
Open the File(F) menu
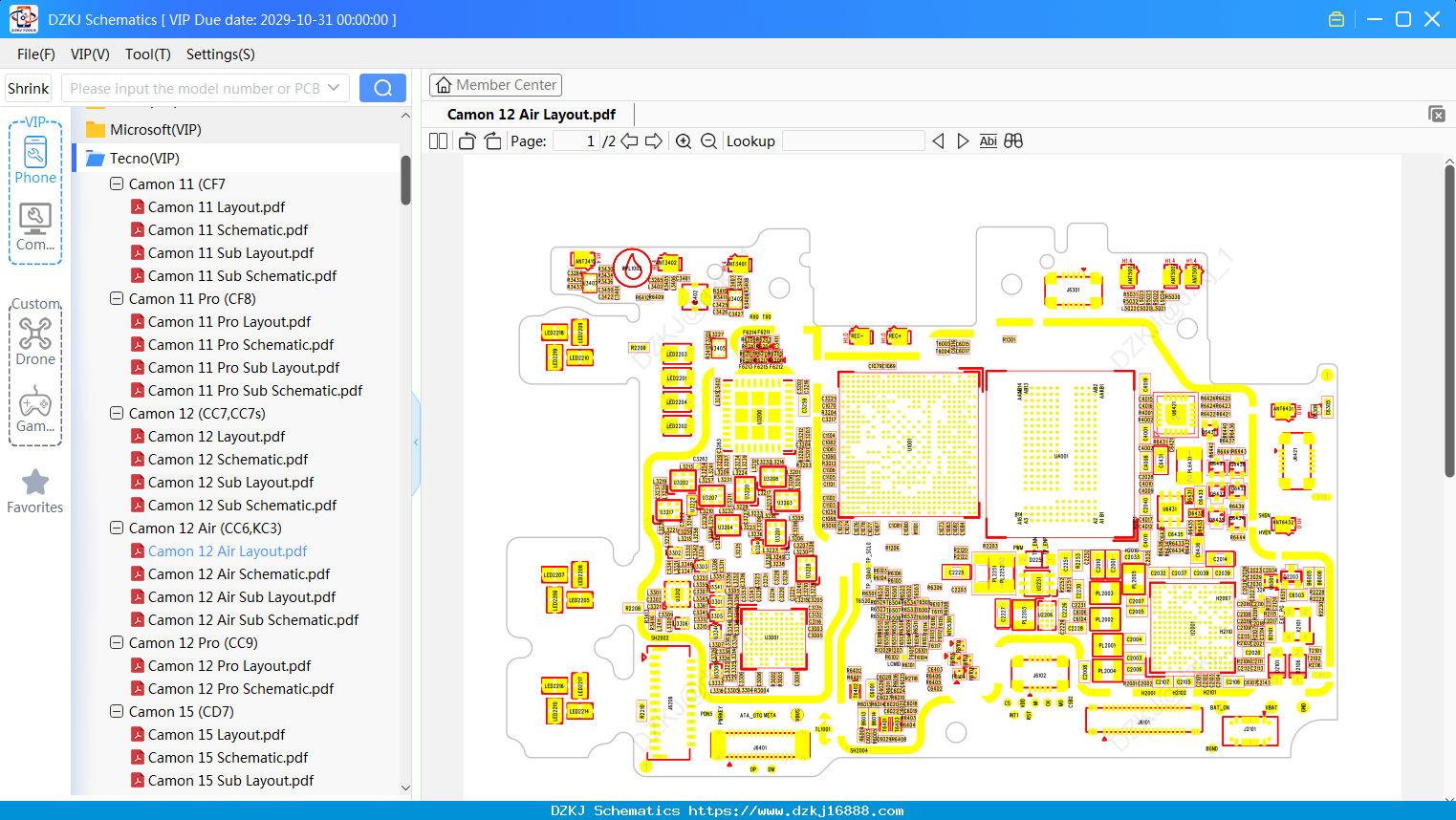pyautogui.click(x=36, y=54)
